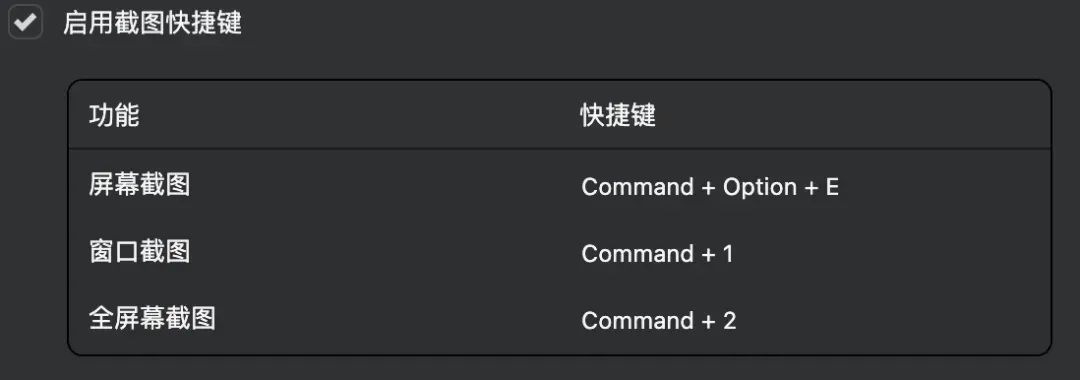
Task: Select the 窗口截图 function name
Action: coord(139,251)
